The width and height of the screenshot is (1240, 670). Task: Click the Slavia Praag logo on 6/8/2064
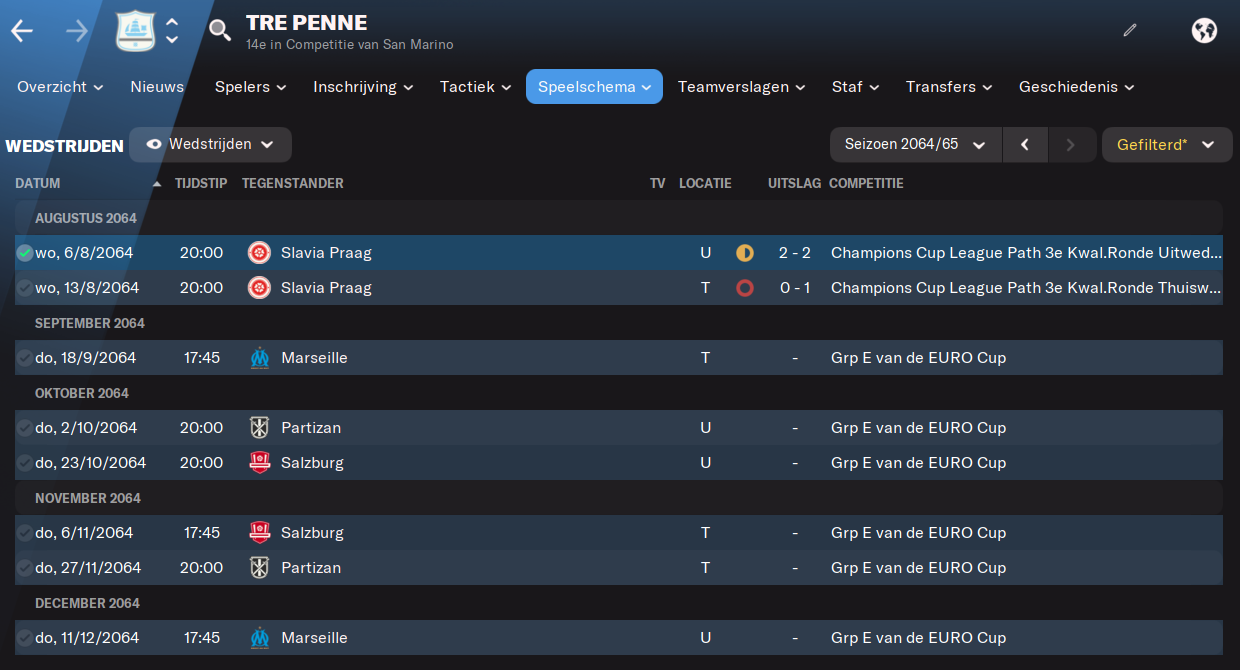(259, 253)
